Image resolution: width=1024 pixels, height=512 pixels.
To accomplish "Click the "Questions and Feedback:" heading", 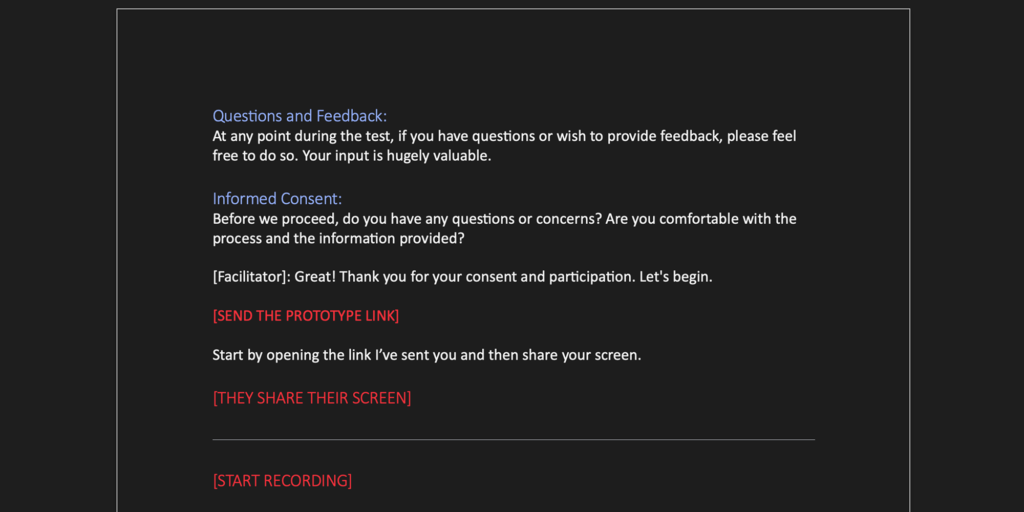I will 299,116.
